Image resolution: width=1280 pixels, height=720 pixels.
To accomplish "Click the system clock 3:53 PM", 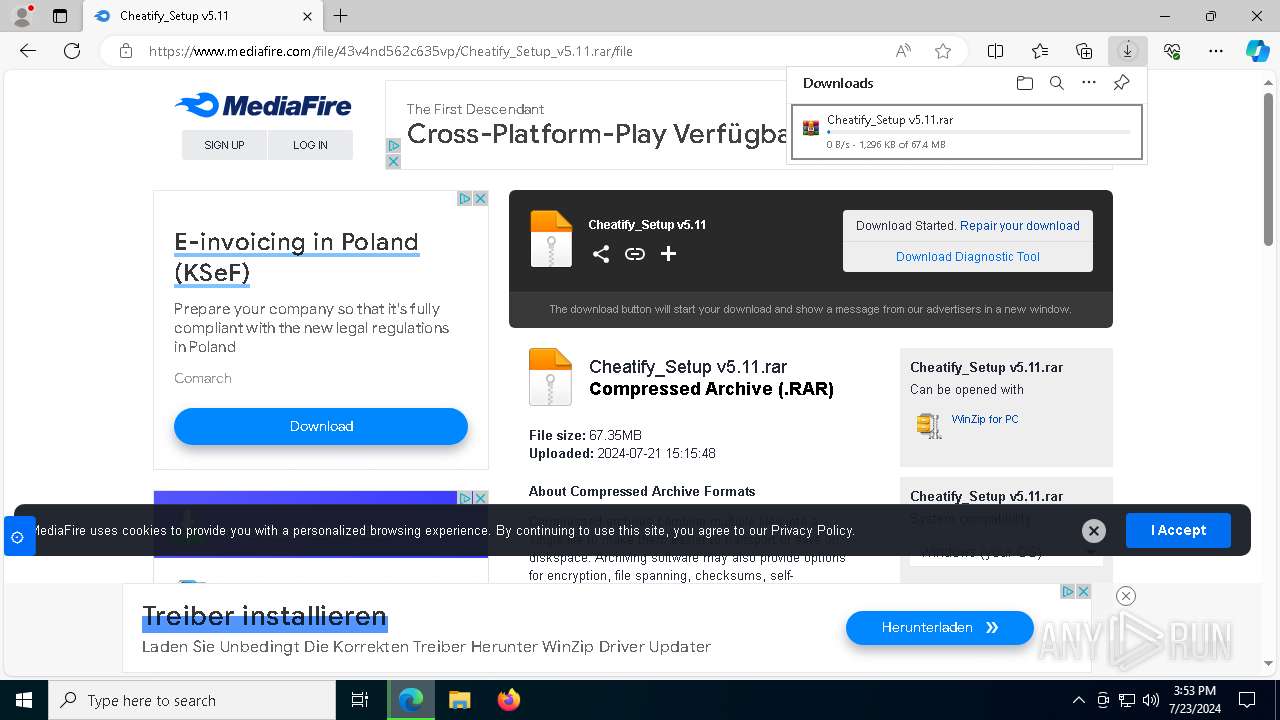I will [1193, 691].
